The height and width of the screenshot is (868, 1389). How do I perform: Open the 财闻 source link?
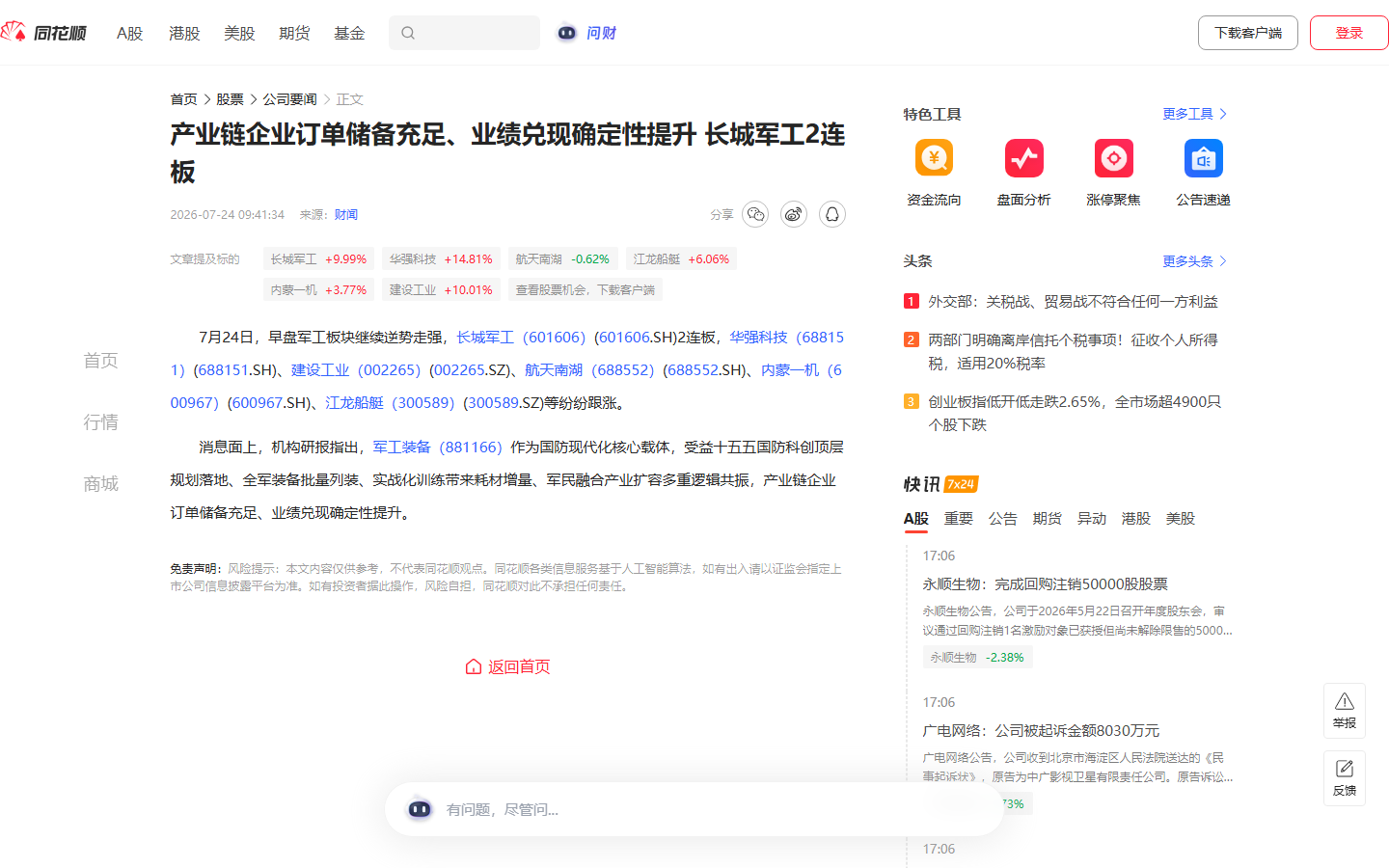(346, 214)
